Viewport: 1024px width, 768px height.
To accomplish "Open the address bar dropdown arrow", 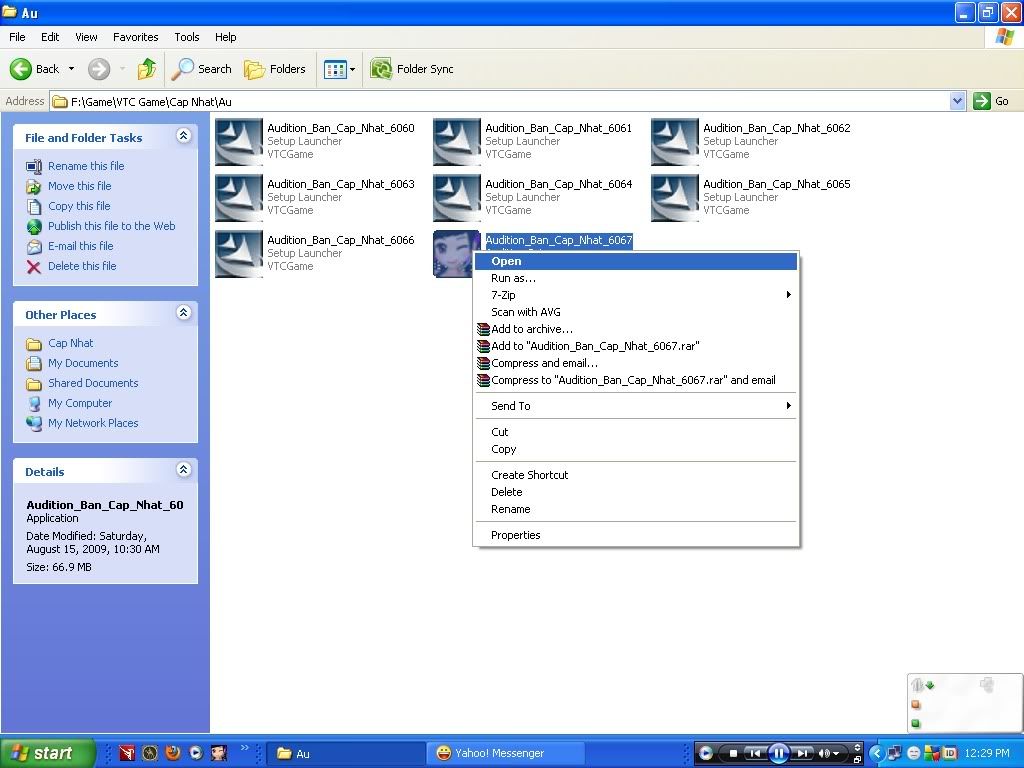I will [957, 101].
